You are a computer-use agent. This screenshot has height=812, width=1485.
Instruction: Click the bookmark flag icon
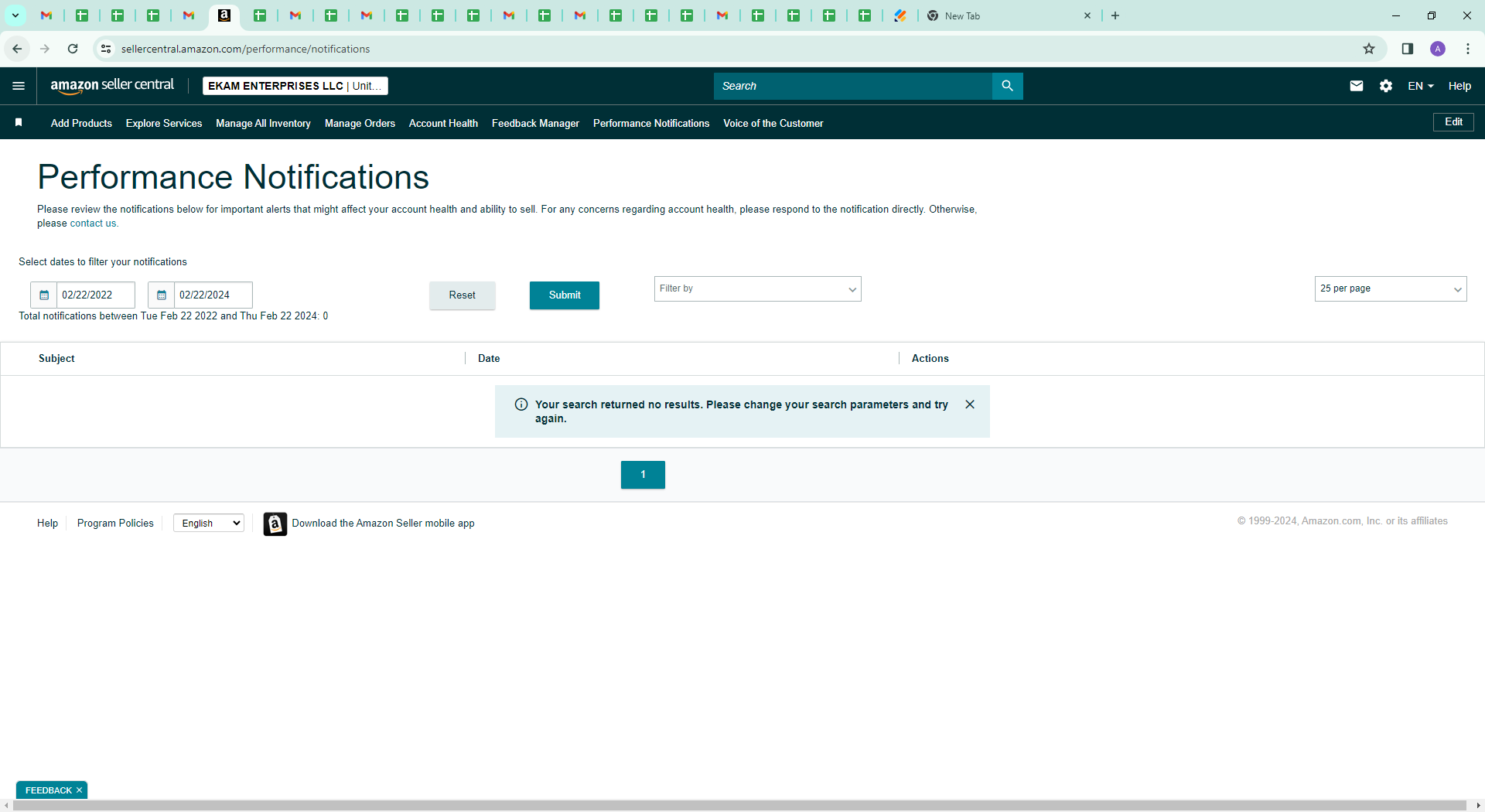19,123
